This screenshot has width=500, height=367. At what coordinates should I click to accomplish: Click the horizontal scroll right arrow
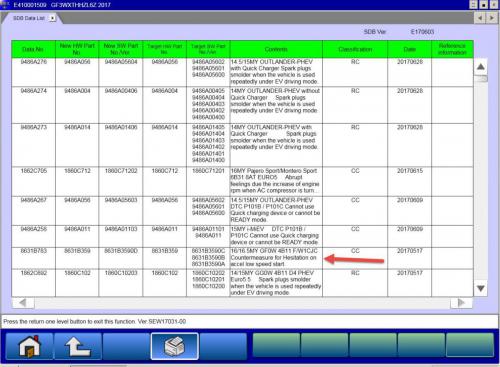pos(461,303)
